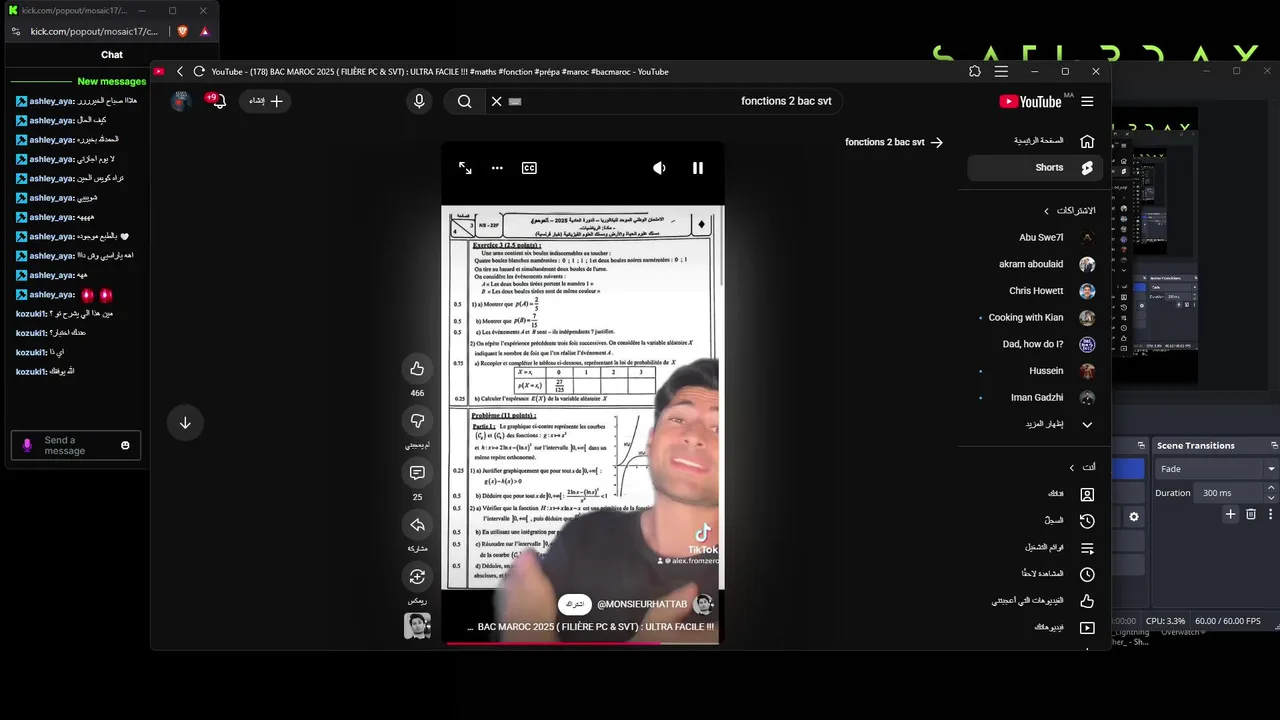This screenshot has width=1280, height=720.
Task: Click the YouTube logo
Action: (1030, 101)
